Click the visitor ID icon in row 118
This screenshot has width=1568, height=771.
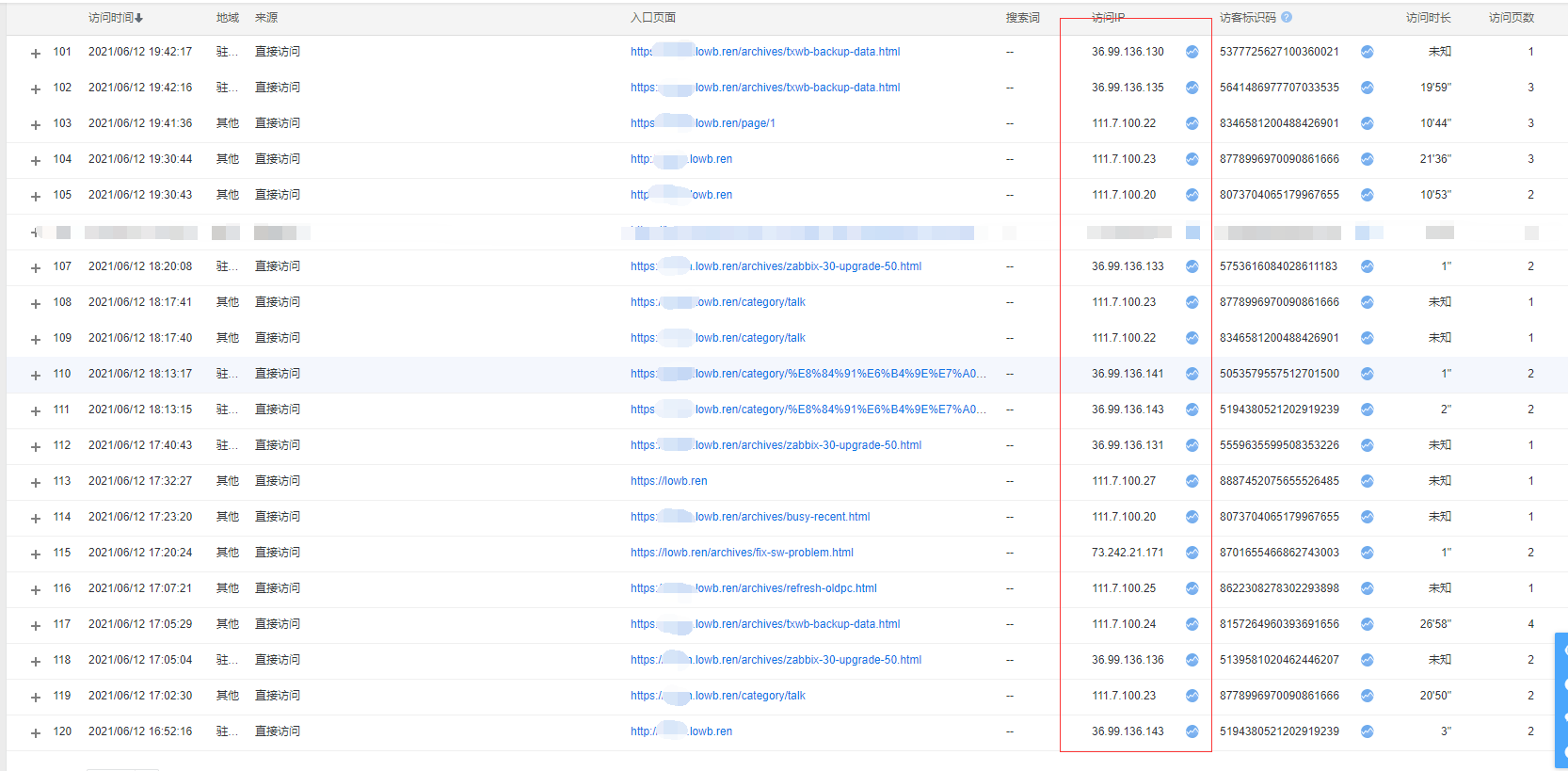[1367, 660]
